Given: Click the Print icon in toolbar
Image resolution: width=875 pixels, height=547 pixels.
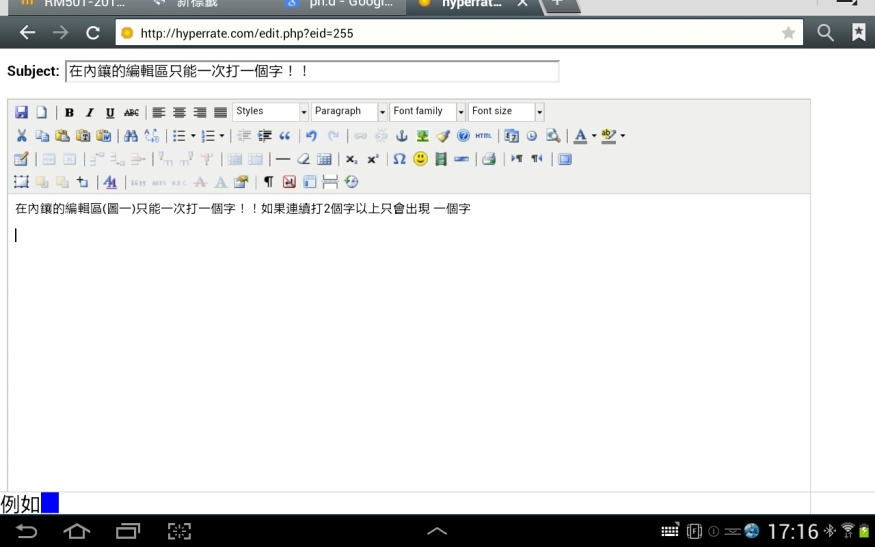Looking at the screenshot, I should pos(489,159).
